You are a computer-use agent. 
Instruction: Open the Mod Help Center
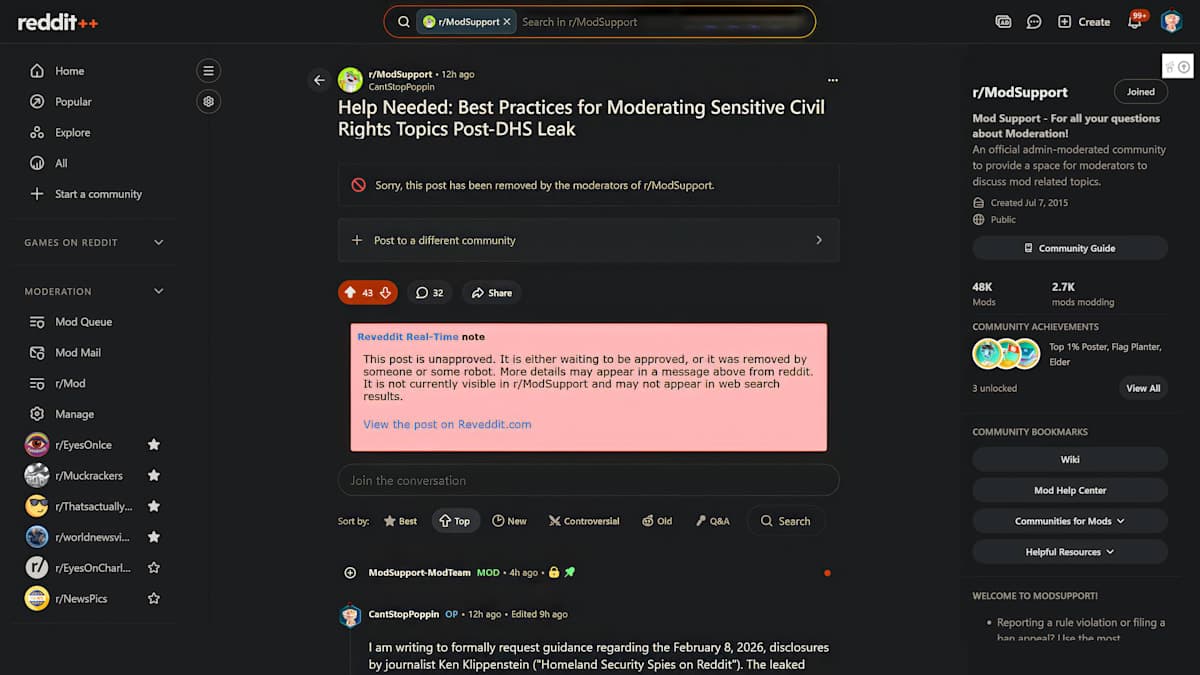(x=1069, y=489)
